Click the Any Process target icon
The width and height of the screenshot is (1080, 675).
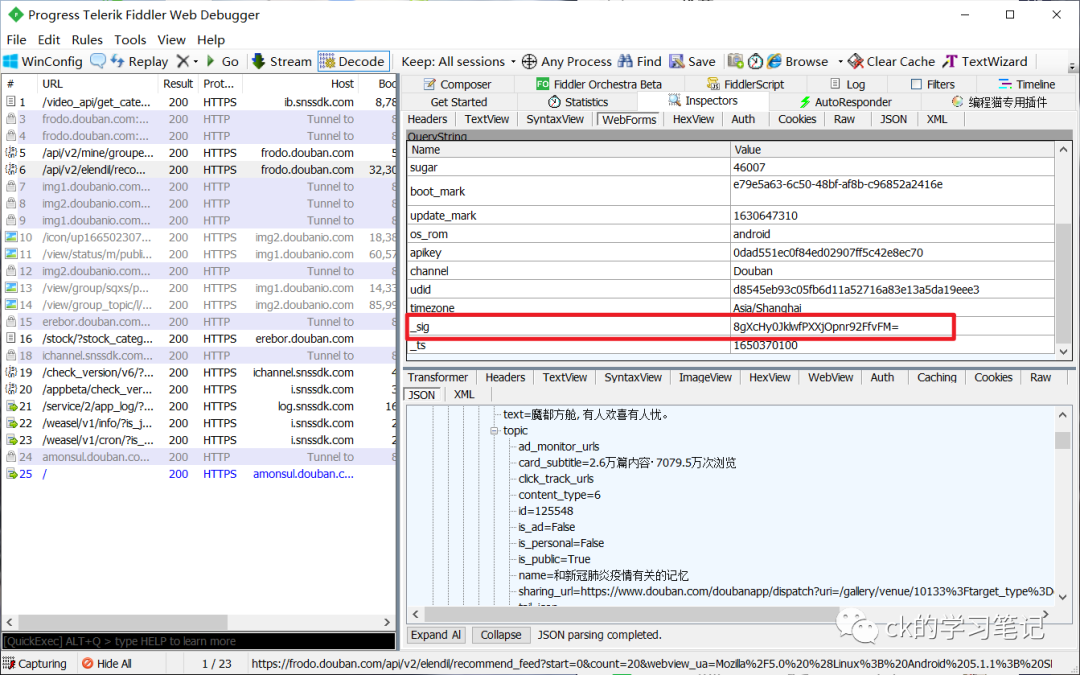click(529, 61)
